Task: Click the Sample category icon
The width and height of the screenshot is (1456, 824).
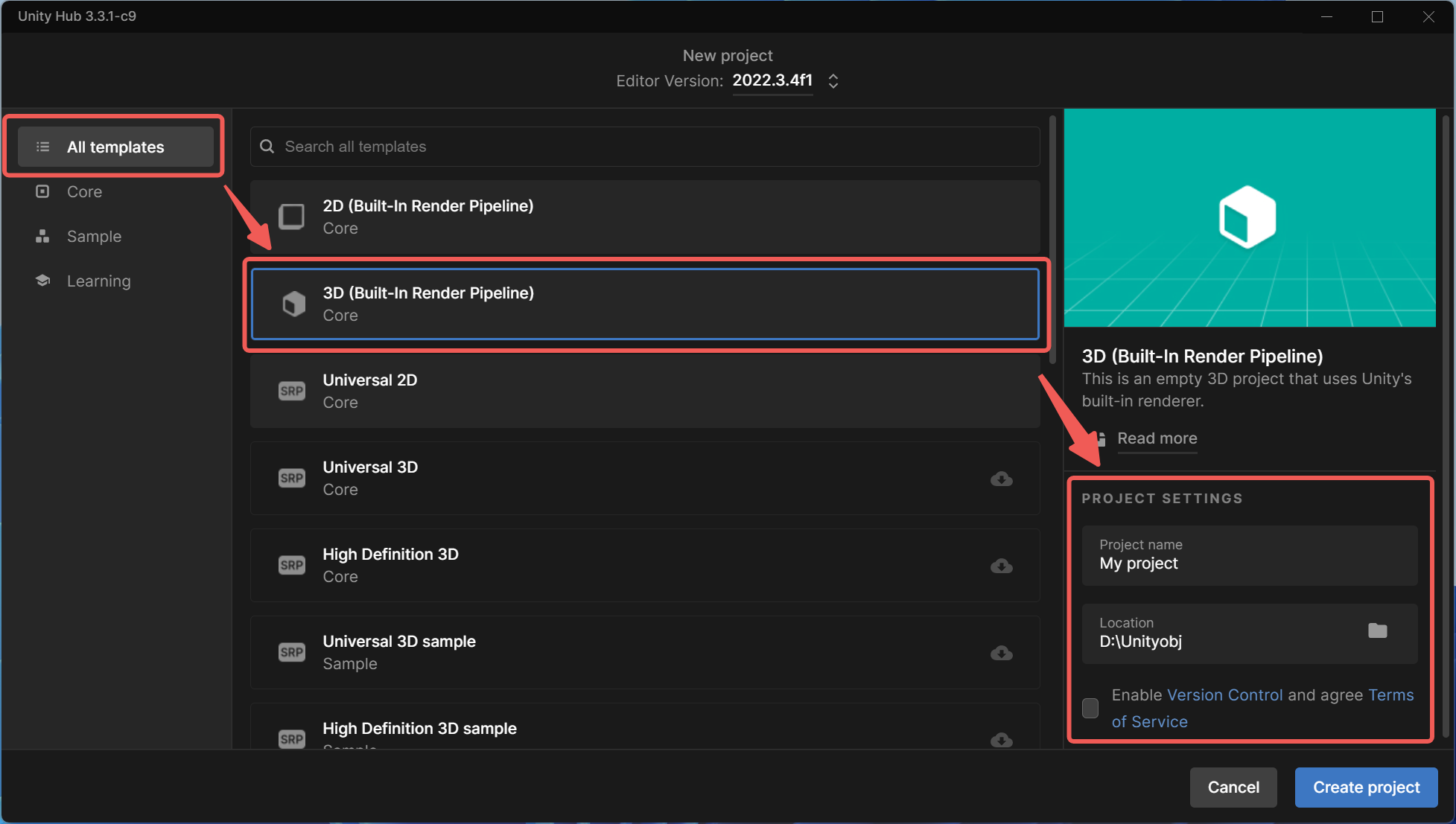Action: (x=42, y=236)
